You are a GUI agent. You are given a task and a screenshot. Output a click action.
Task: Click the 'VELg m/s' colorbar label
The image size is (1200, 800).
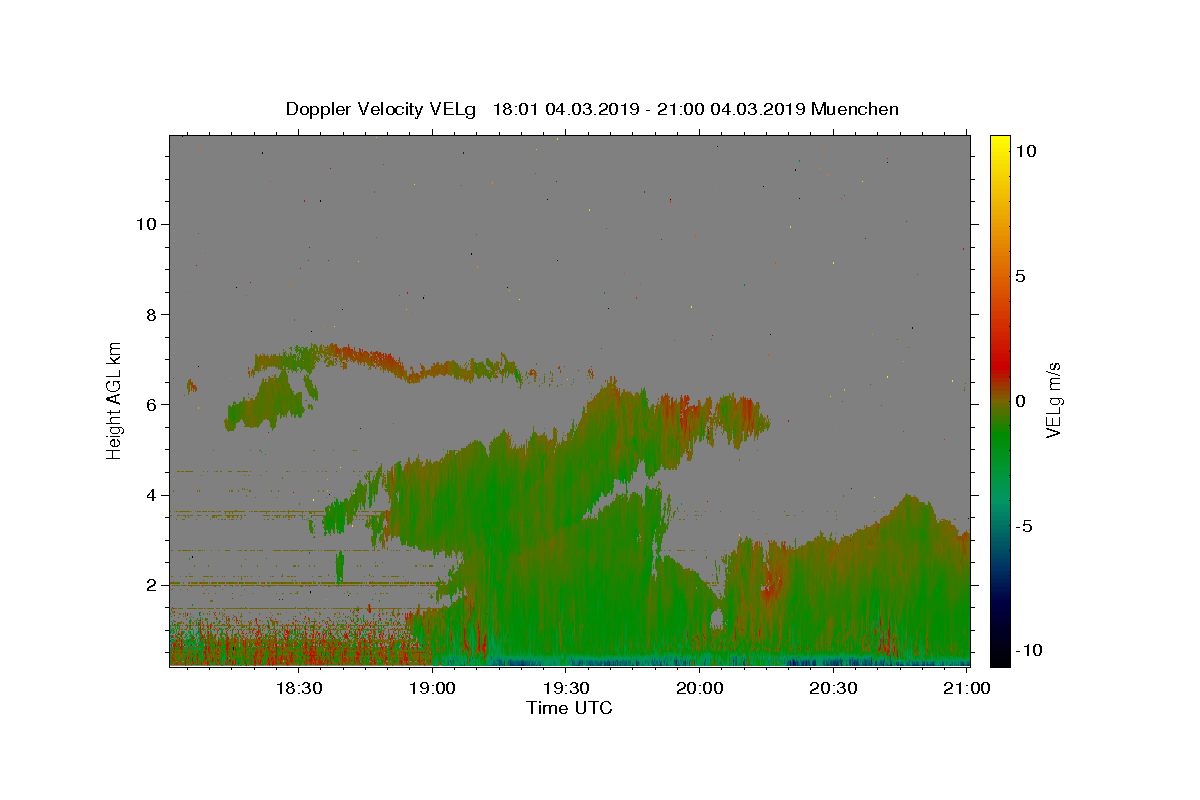coord(1052,400)
